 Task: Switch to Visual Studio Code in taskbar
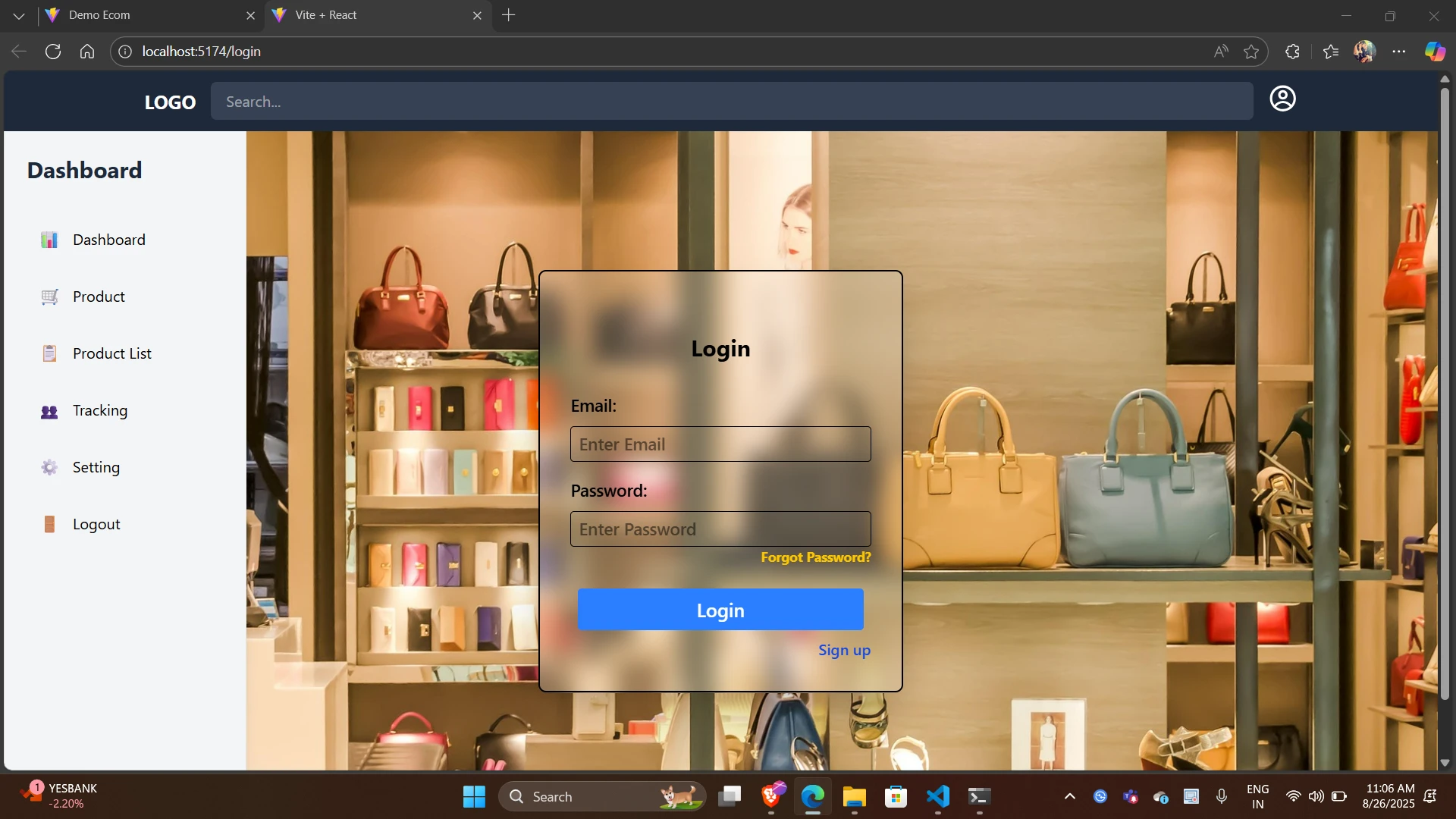coord(938,796)
